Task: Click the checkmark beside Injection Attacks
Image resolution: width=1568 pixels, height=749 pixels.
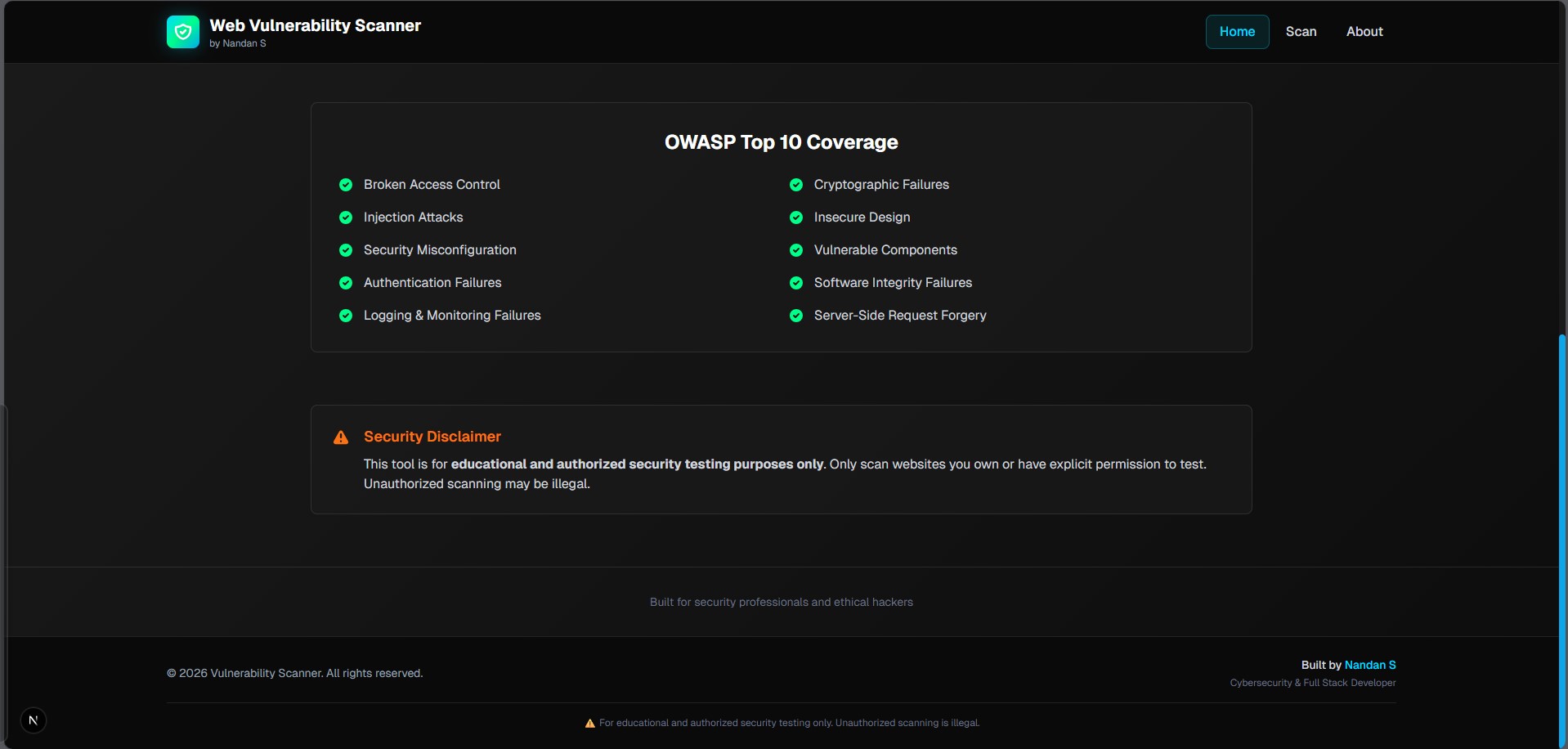Action: (x=346, y=218)
